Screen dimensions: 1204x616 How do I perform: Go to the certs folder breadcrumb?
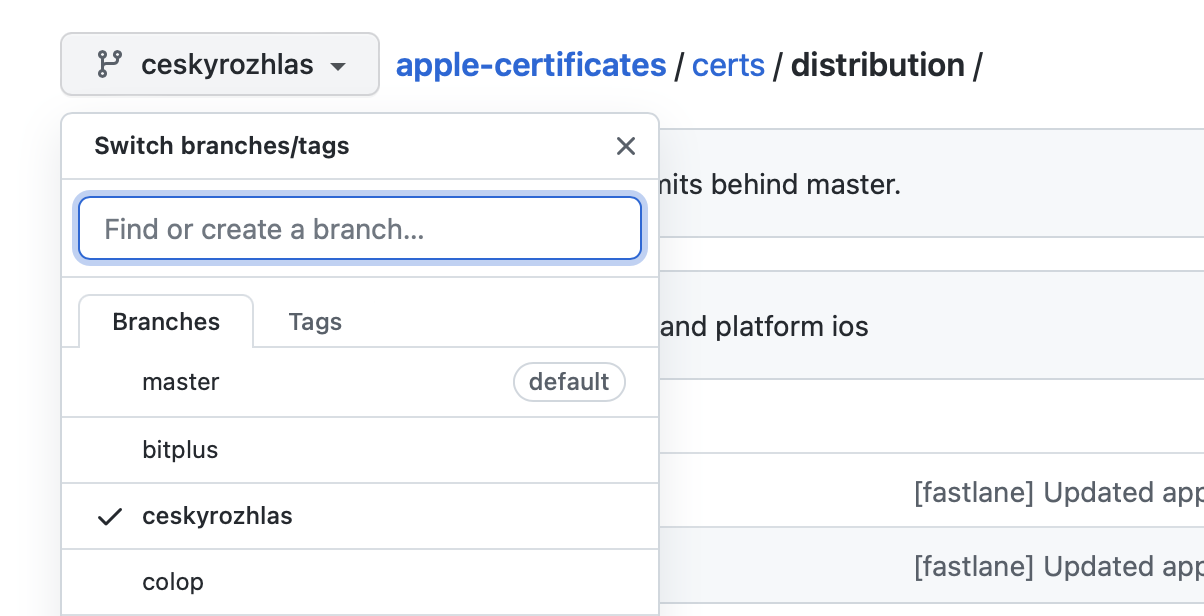pyautogui.click(x=728, y=65)
